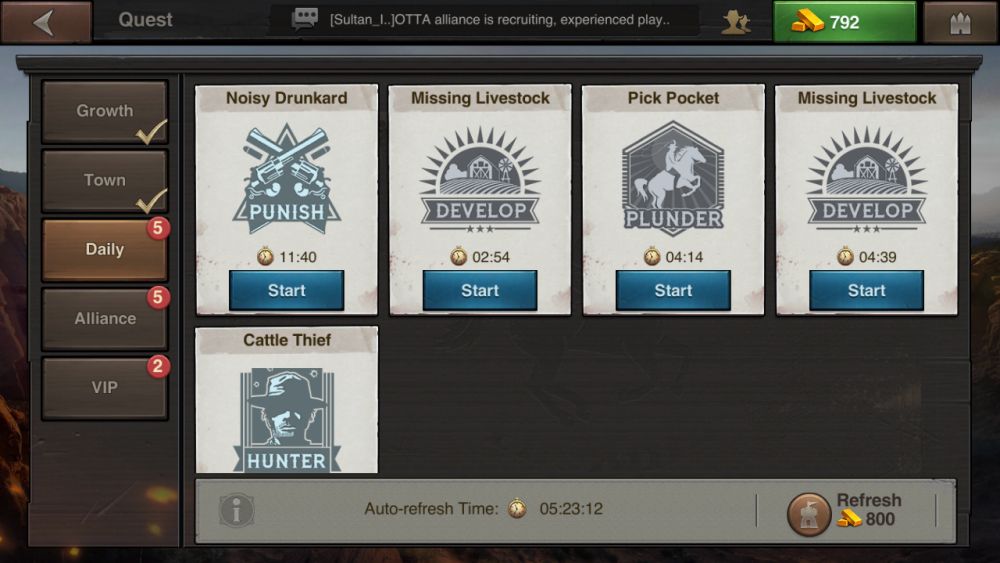Tap the Cattle Thief Hunter badge
Screen dimensions: 1000x563
click(286, 419)
